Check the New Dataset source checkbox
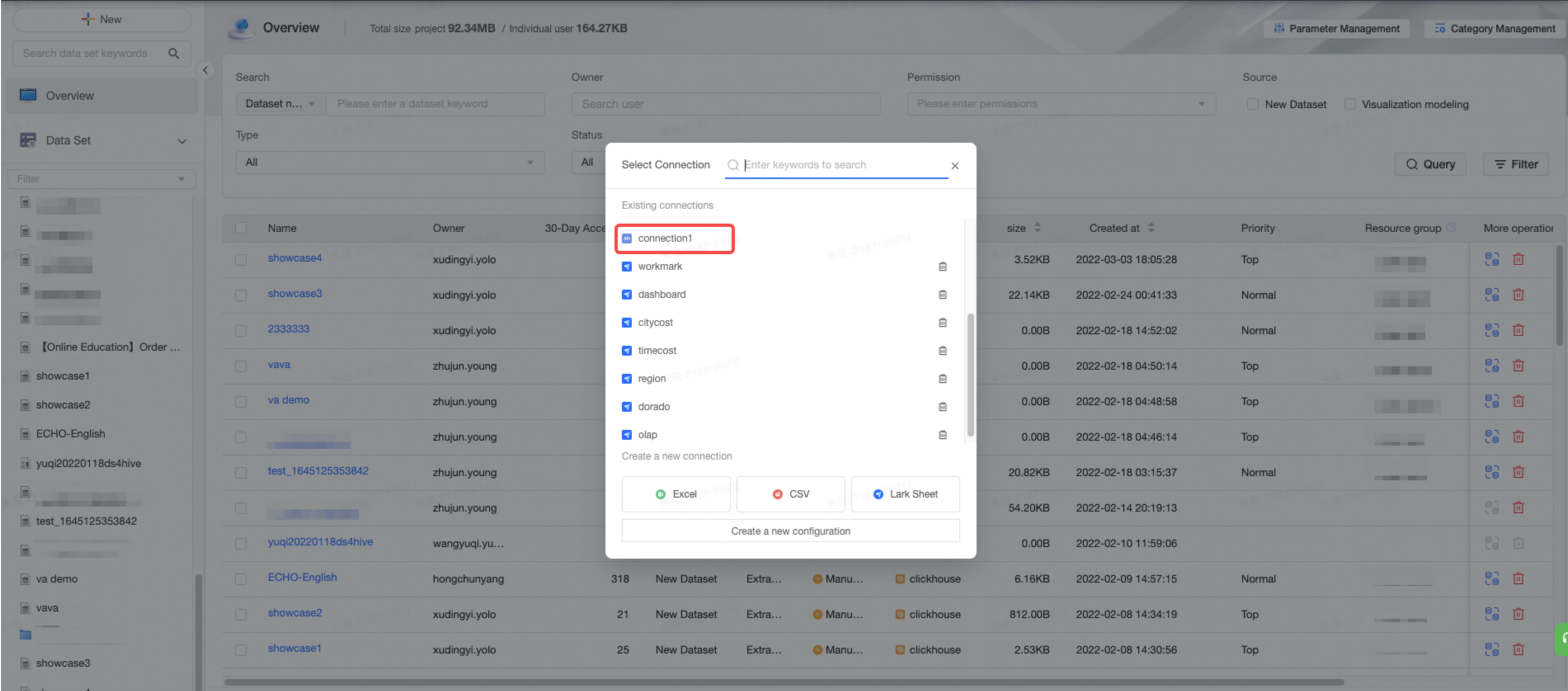 tap(1252, 104)
